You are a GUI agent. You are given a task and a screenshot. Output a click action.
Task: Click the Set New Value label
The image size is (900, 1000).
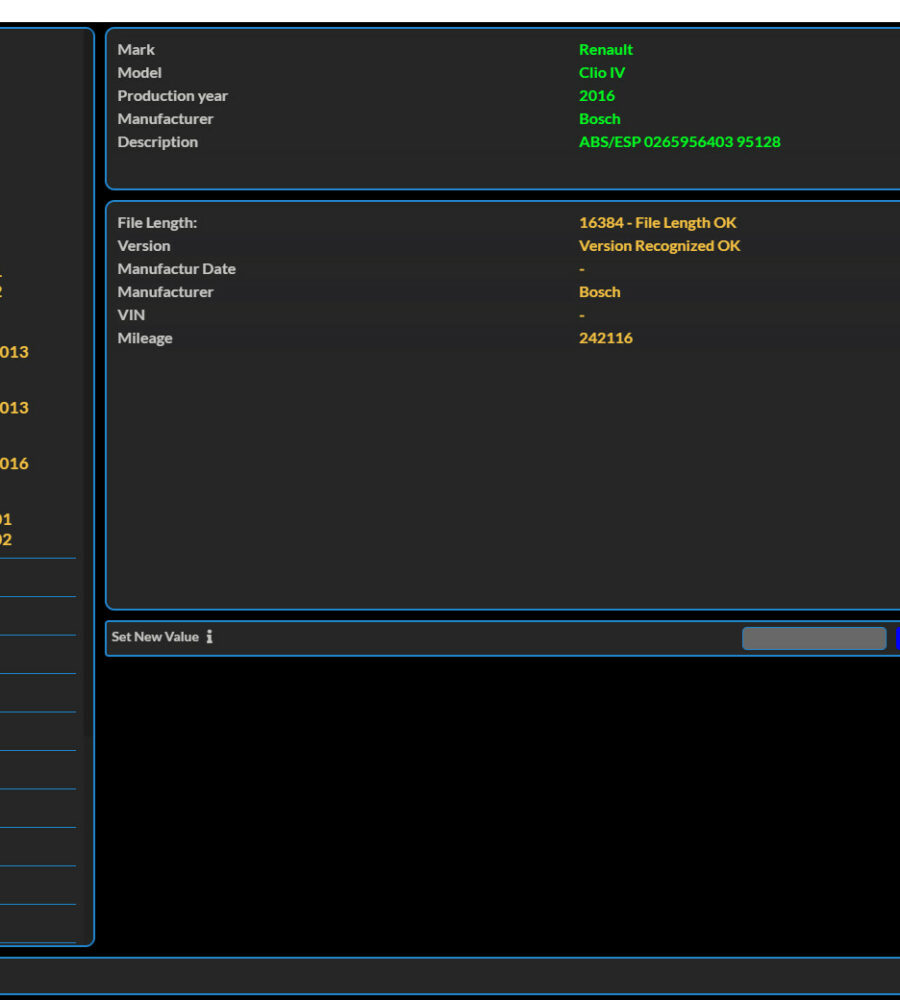click(155, 637)
